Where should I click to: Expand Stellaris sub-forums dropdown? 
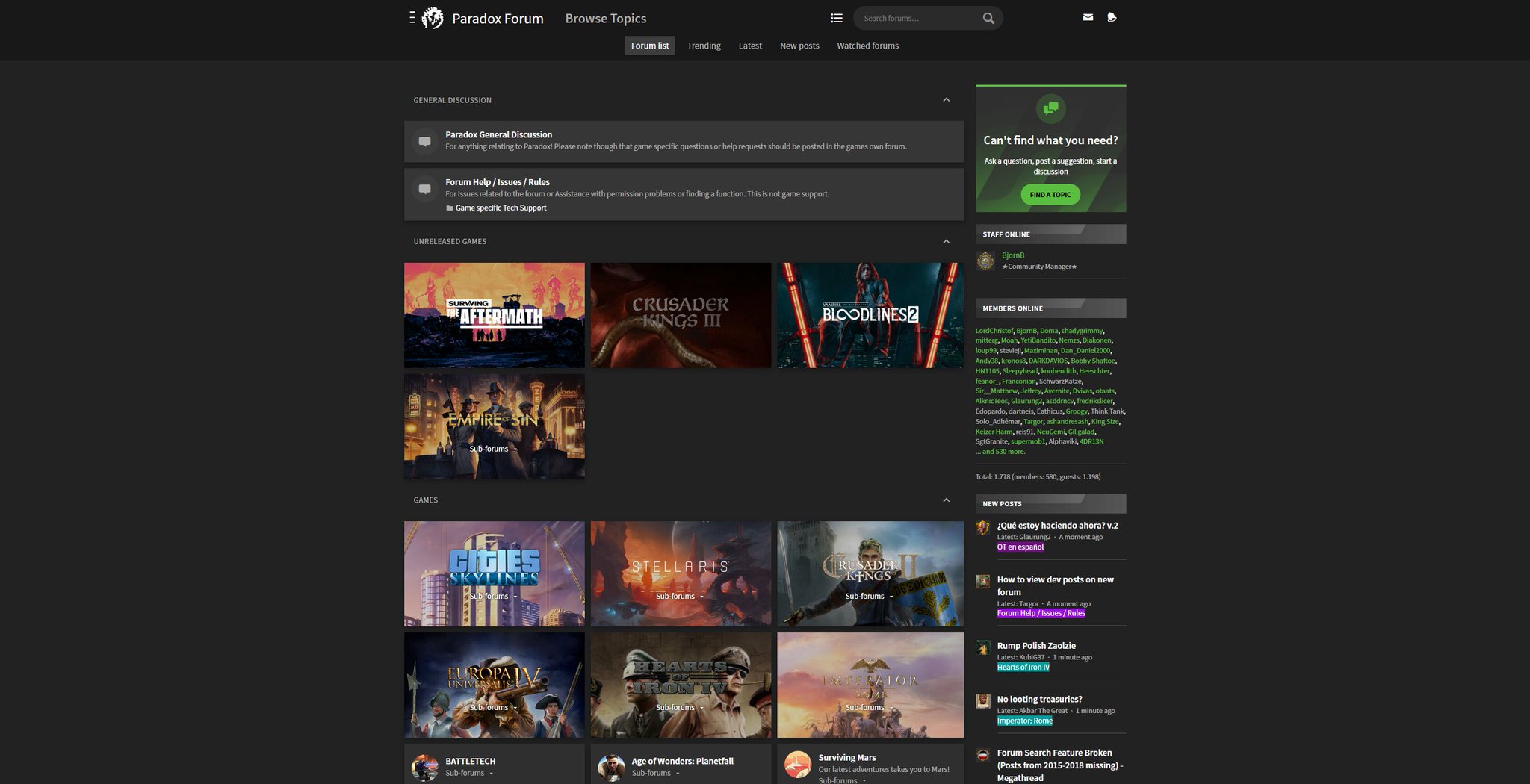tap(680, 596)
